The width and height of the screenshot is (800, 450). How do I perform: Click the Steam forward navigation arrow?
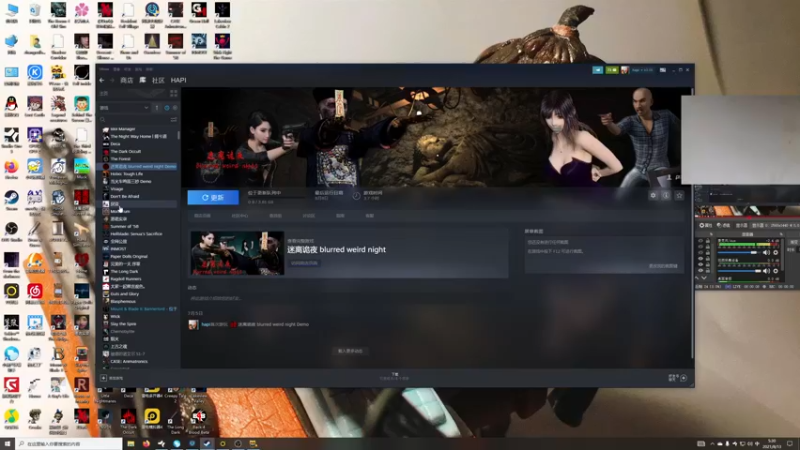[112, 80]
